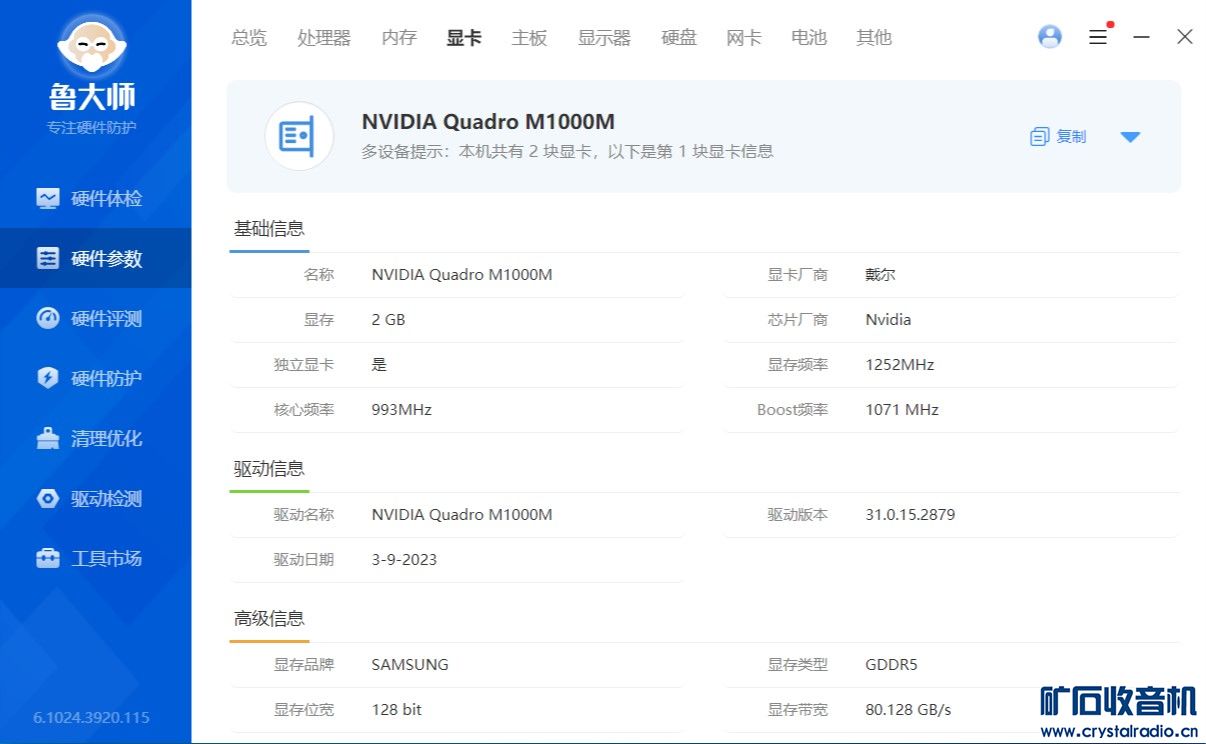This screenshot has width=1206, height=744.
Task: Select the 显卡 tab
Action: click(464, 38)
